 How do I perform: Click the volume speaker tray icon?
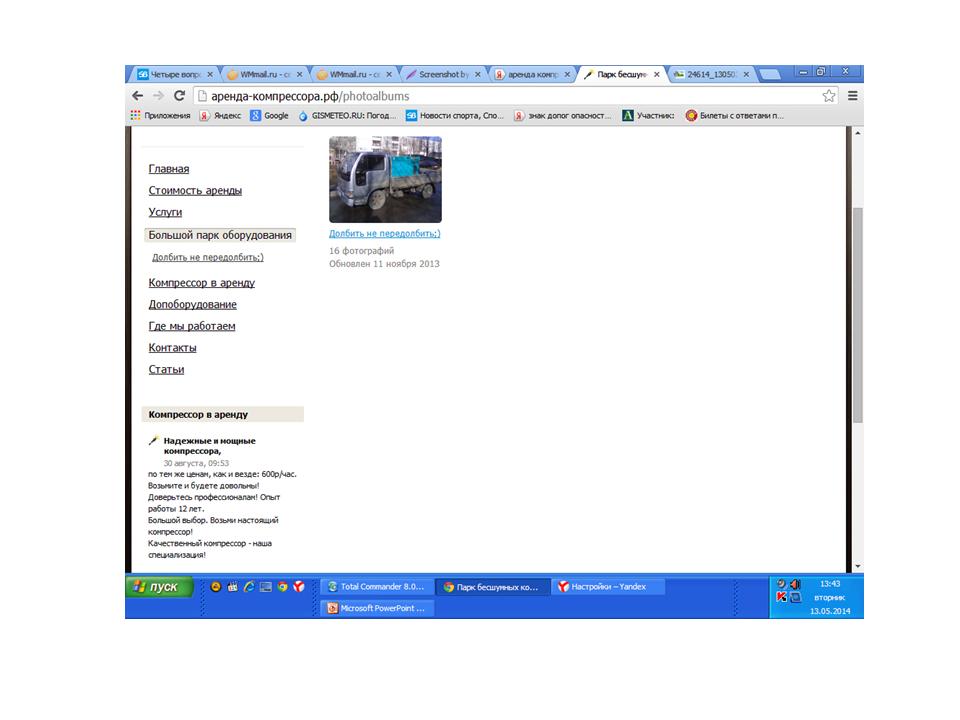[795, 584]
